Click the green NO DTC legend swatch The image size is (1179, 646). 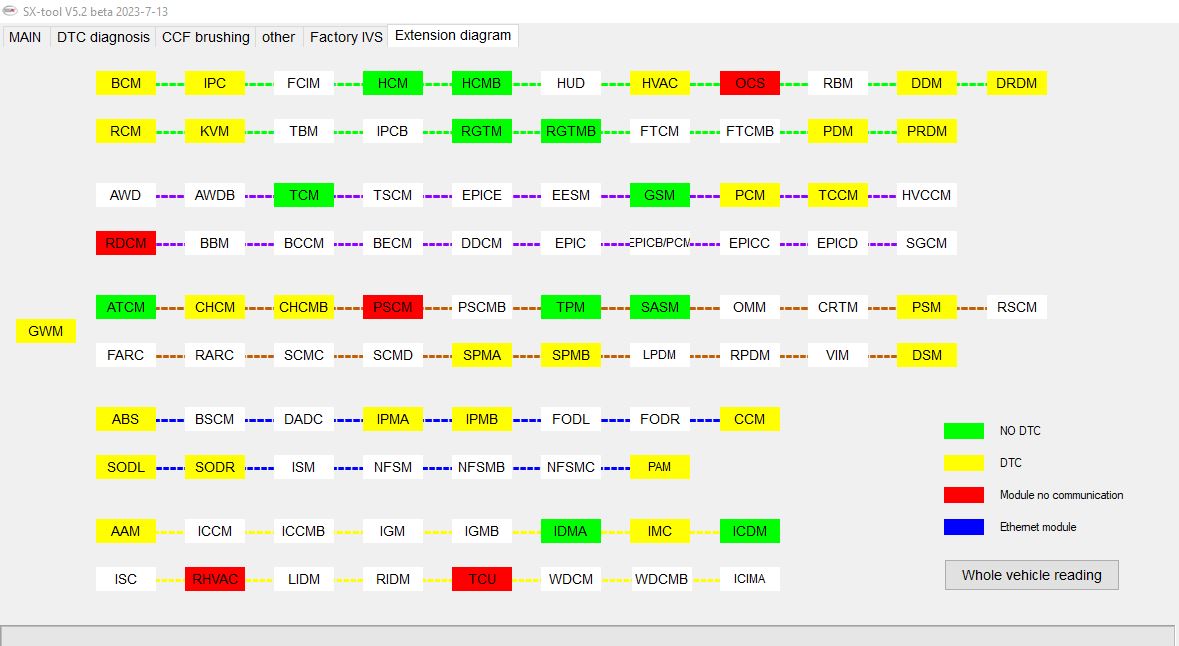[963, 431]
